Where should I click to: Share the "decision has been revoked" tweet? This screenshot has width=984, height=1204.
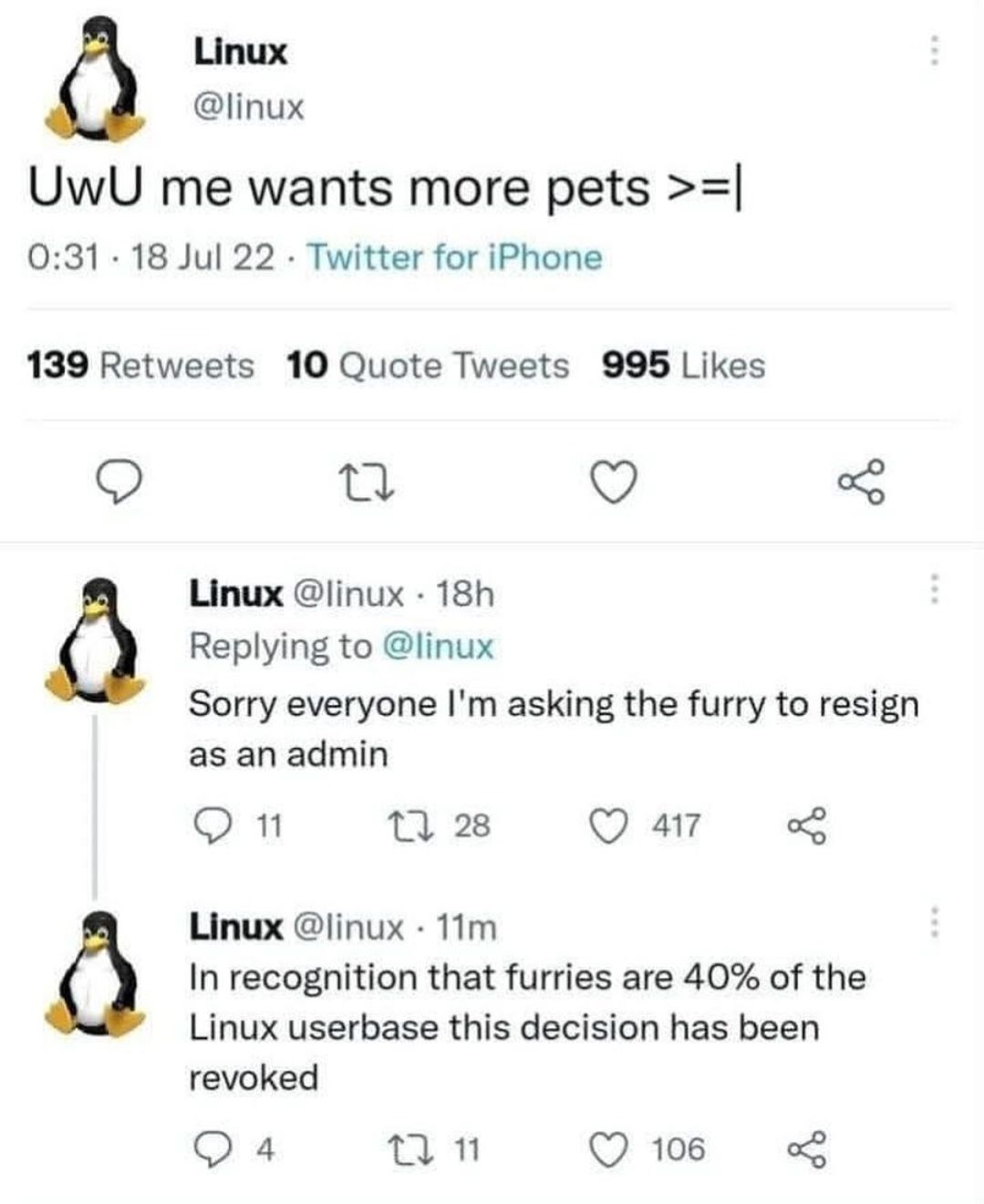pos(807,1149)
